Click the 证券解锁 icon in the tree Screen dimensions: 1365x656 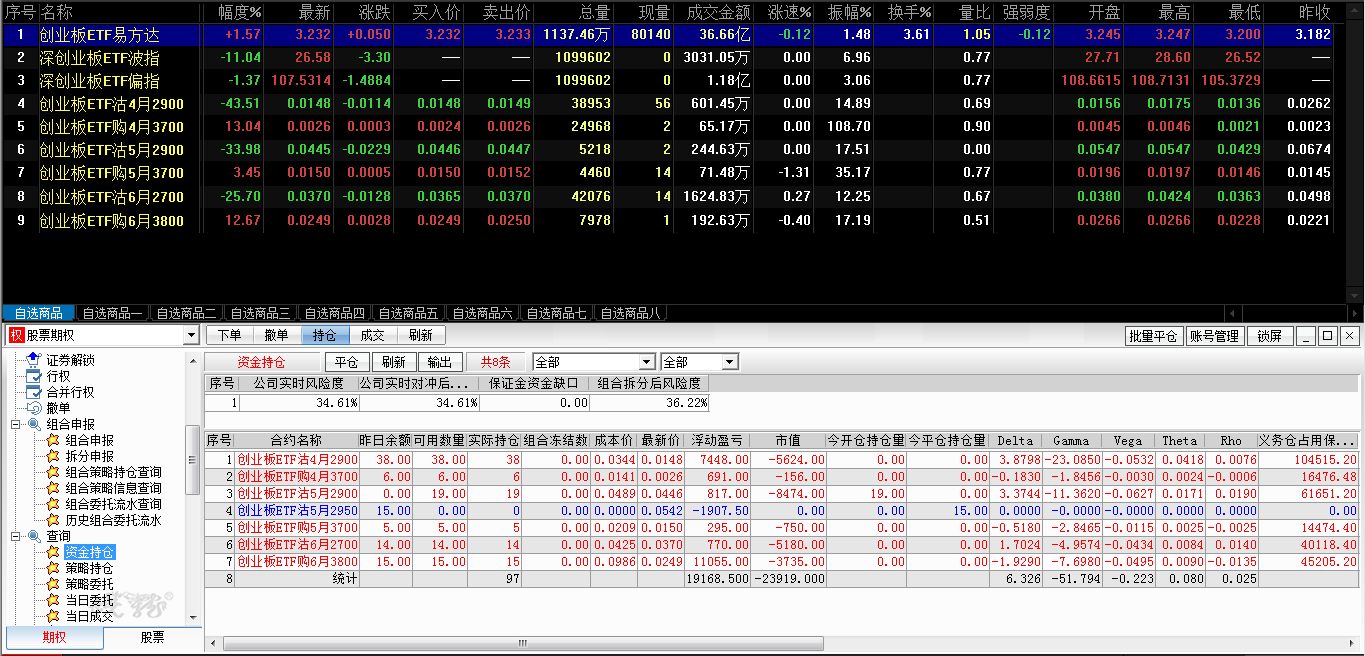pyautogui.click(x=34, y=360)
